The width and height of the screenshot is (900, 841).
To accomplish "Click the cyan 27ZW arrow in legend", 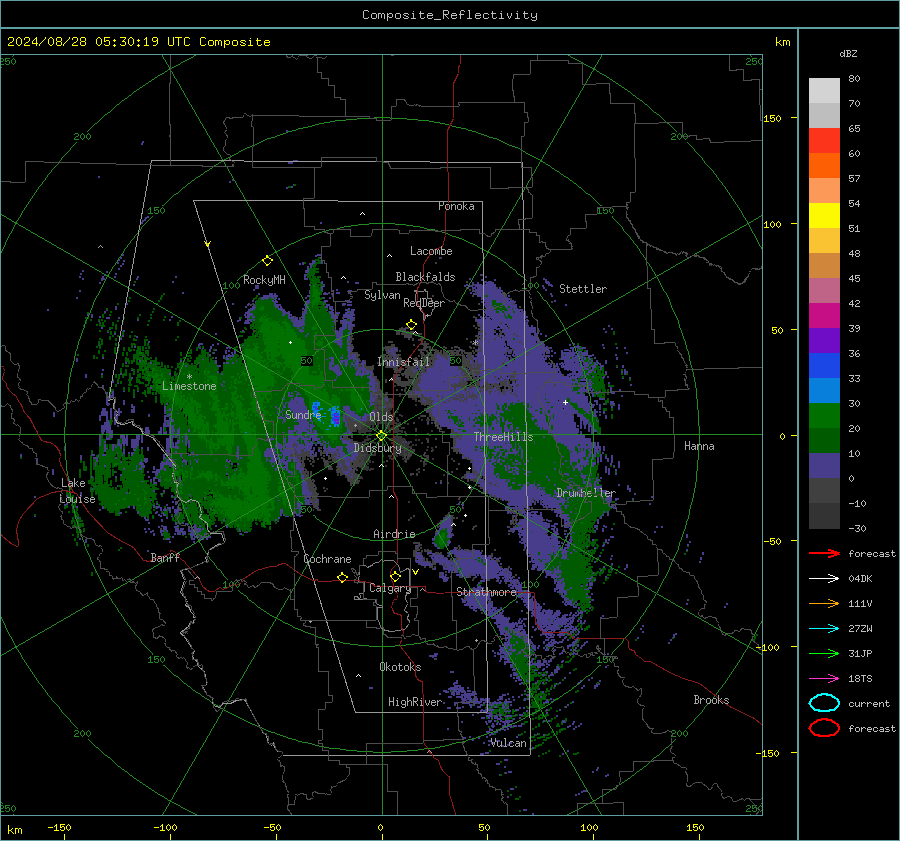I will (824, 629).
